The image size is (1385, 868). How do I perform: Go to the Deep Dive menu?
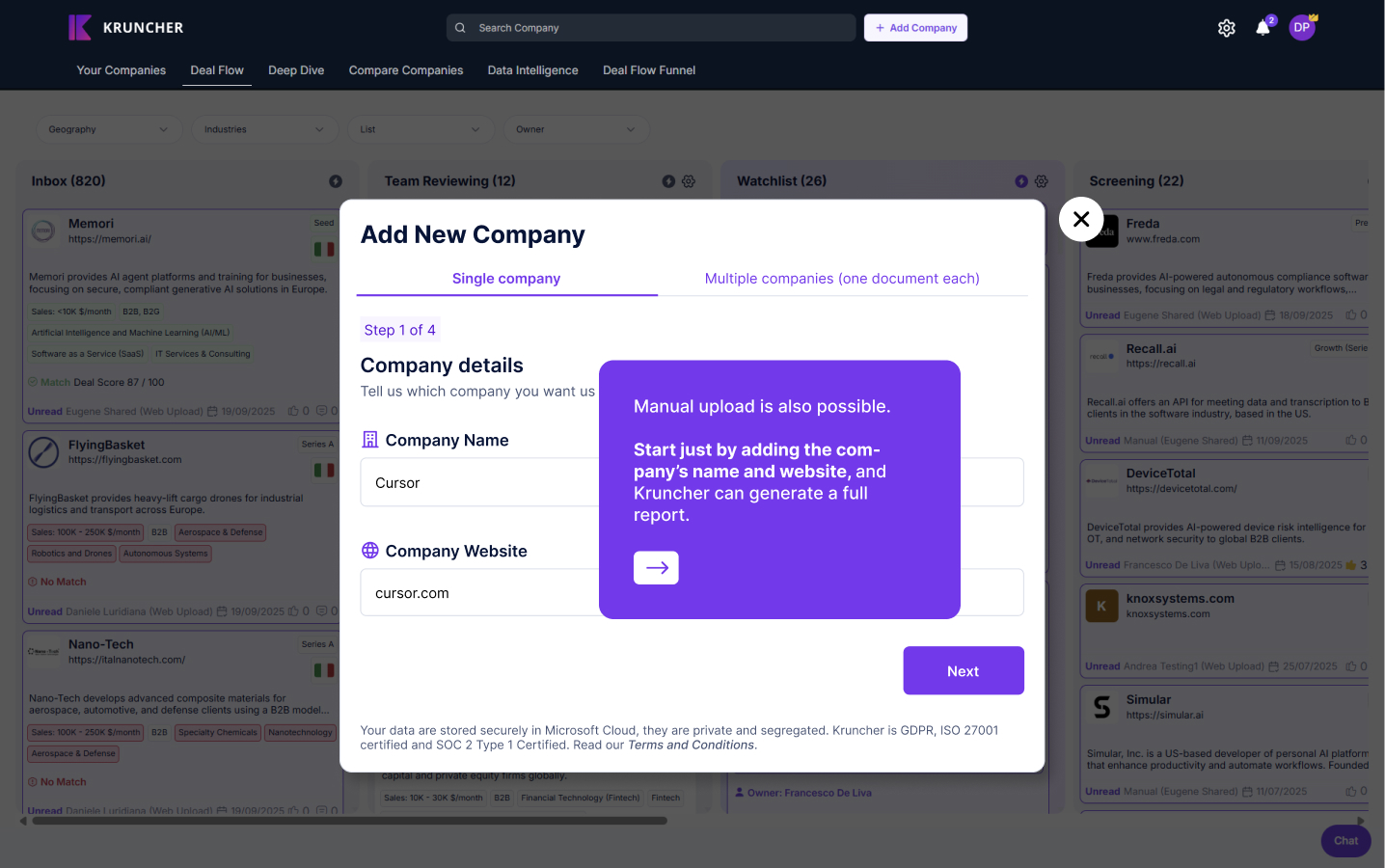coord(296,70)
